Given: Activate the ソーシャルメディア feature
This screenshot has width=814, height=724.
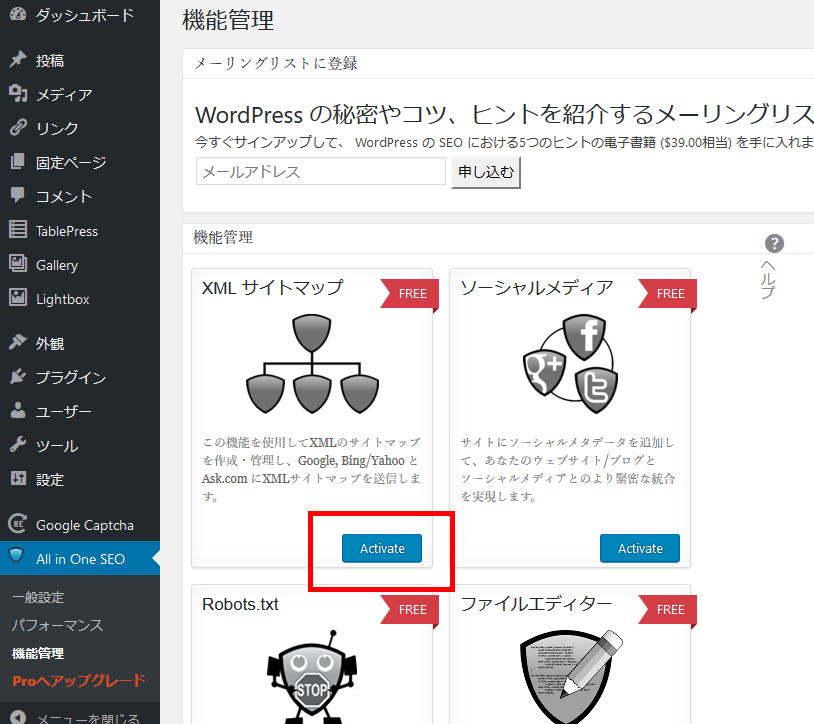Looking at the screenshot, I should tap(640, 548).
